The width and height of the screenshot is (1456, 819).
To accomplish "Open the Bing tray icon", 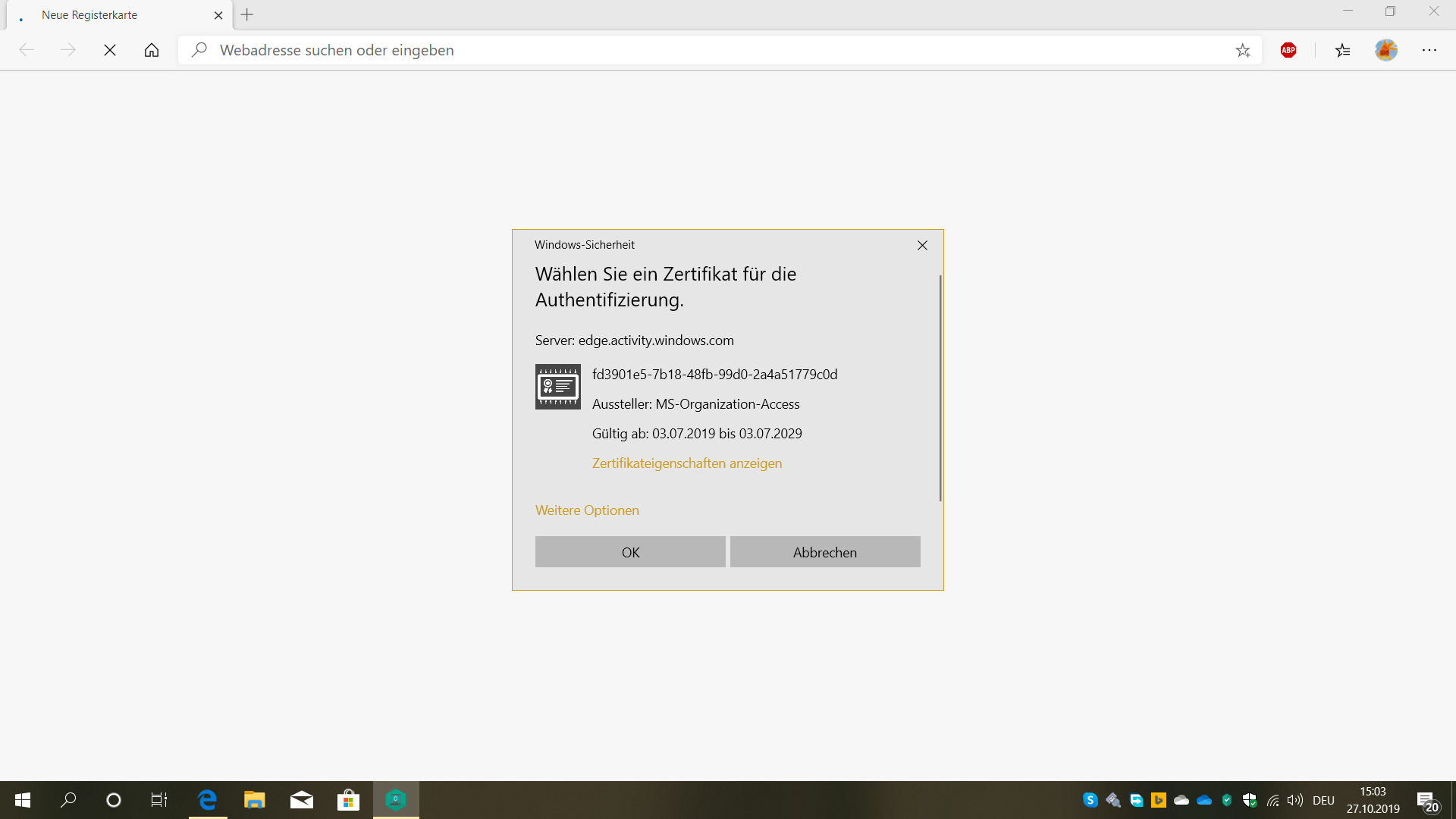I will [x=1159, y=800].
